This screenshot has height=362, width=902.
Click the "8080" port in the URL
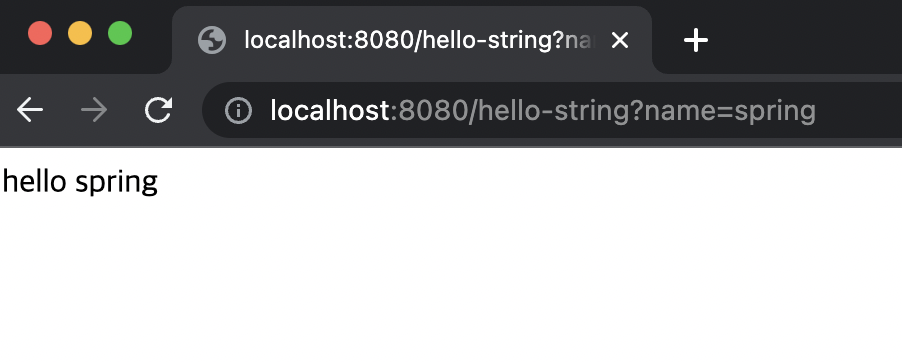pyautogui.click(x=433, y=110)
